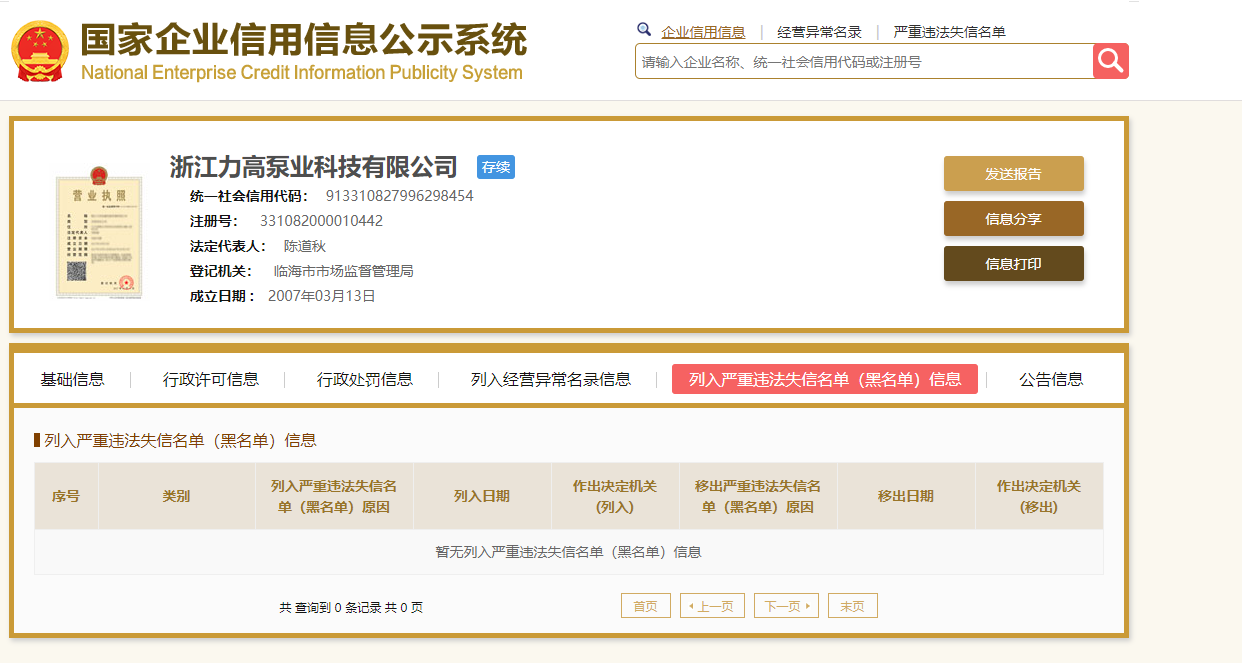Switch to the 基础信息 tab
Viewport: 1242px width, 663px height.
point(72,379)
